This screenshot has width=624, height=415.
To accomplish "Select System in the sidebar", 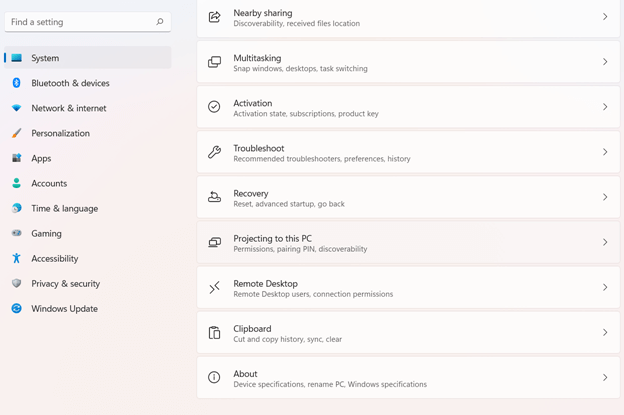I will coord(88,58).
